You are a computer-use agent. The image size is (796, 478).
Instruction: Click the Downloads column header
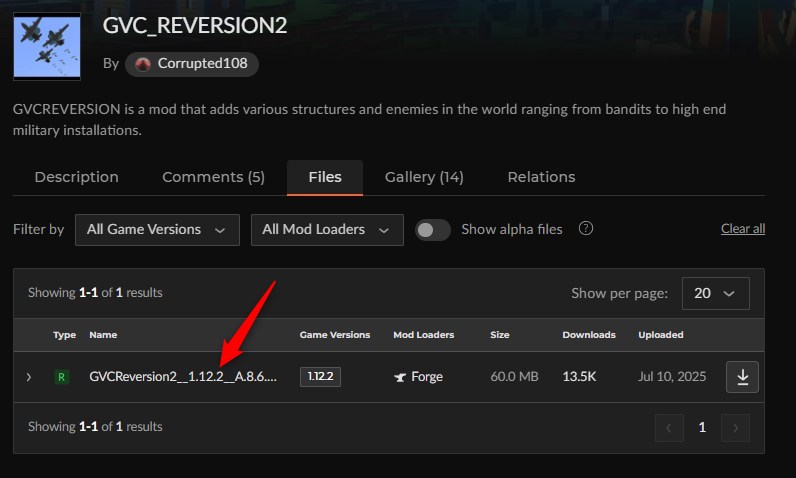click(589, 335)
